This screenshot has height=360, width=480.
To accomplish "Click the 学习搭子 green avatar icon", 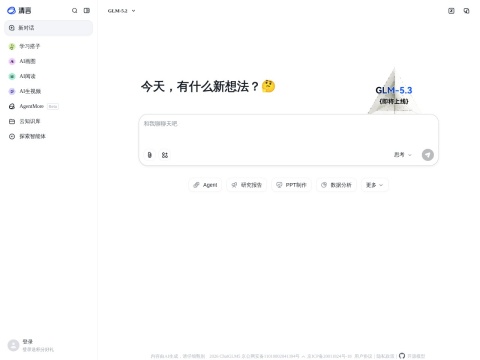I will (12, 47).
